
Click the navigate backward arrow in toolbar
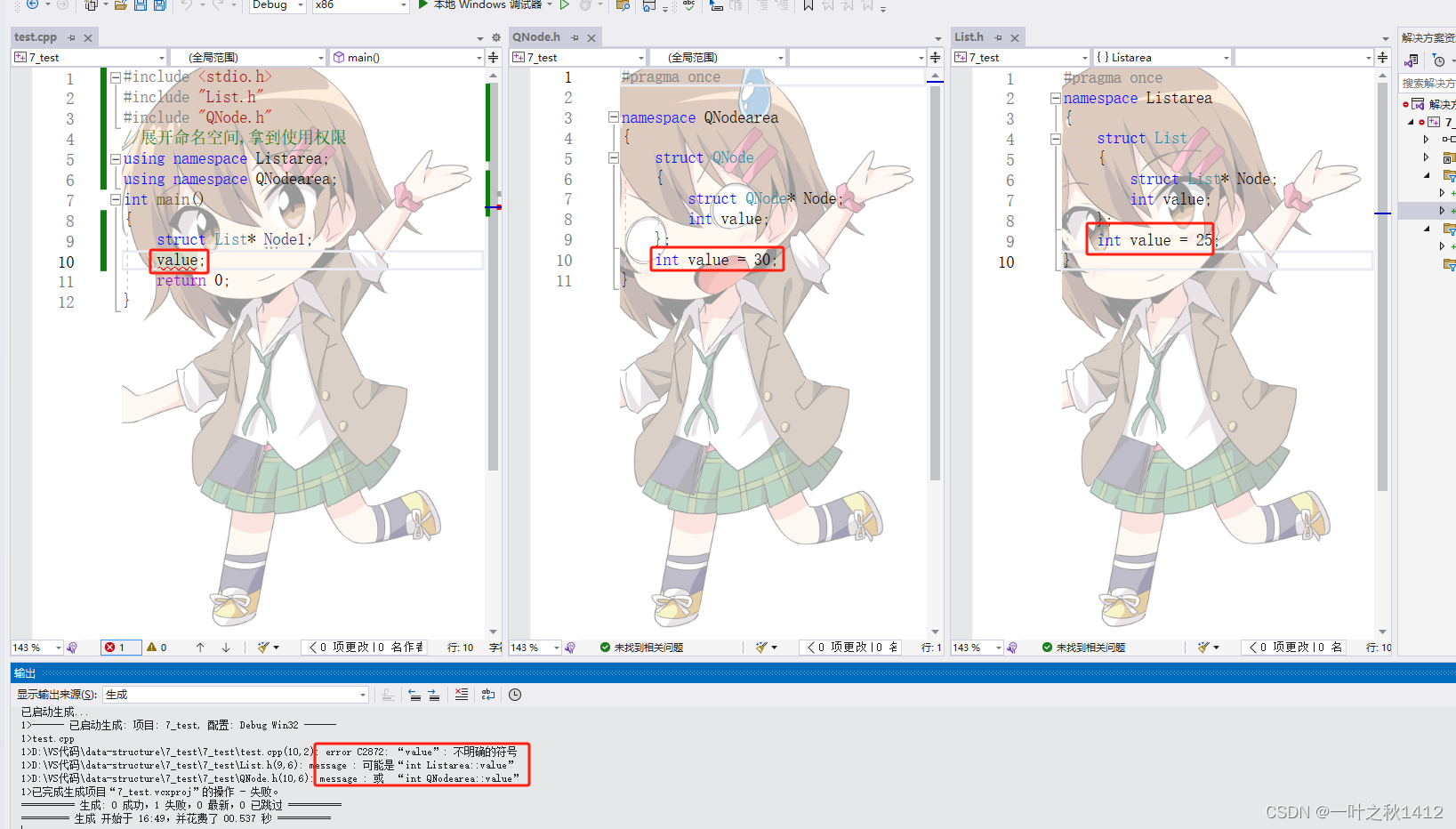point(32,4)
